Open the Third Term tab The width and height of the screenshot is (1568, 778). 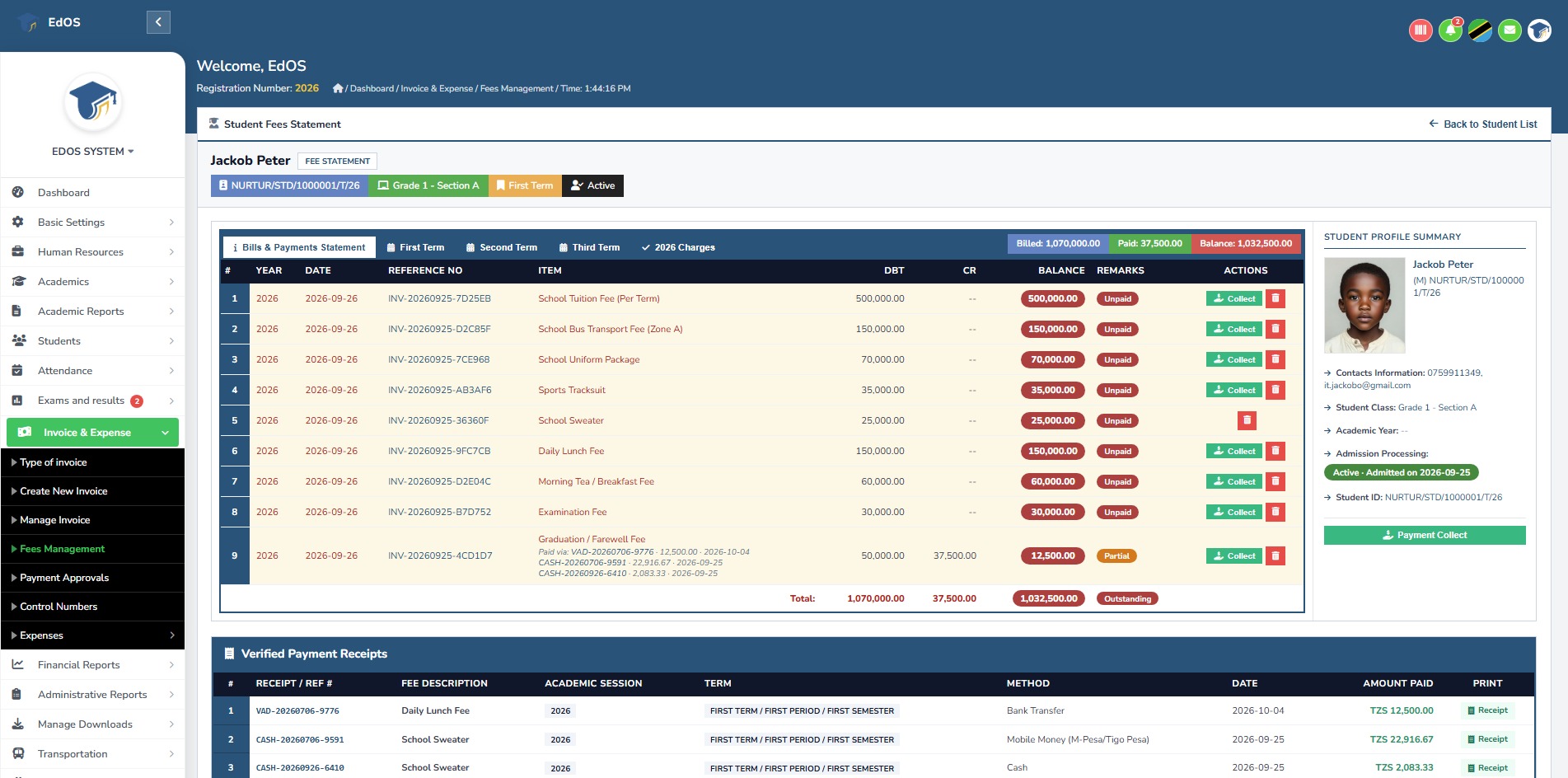pos(589,247)
